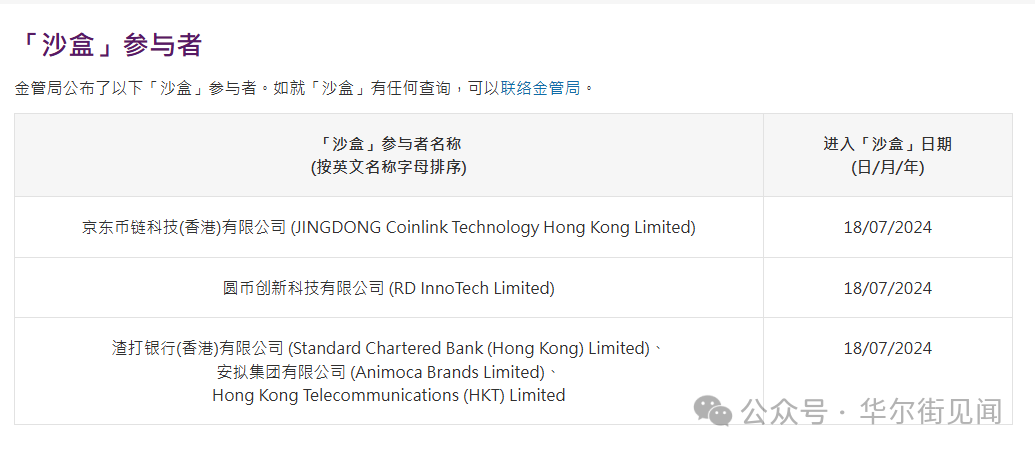Click the 「沙盒」参与者 page heading
The width and height of the screenshot is (1035, 453).
point(110,45)
